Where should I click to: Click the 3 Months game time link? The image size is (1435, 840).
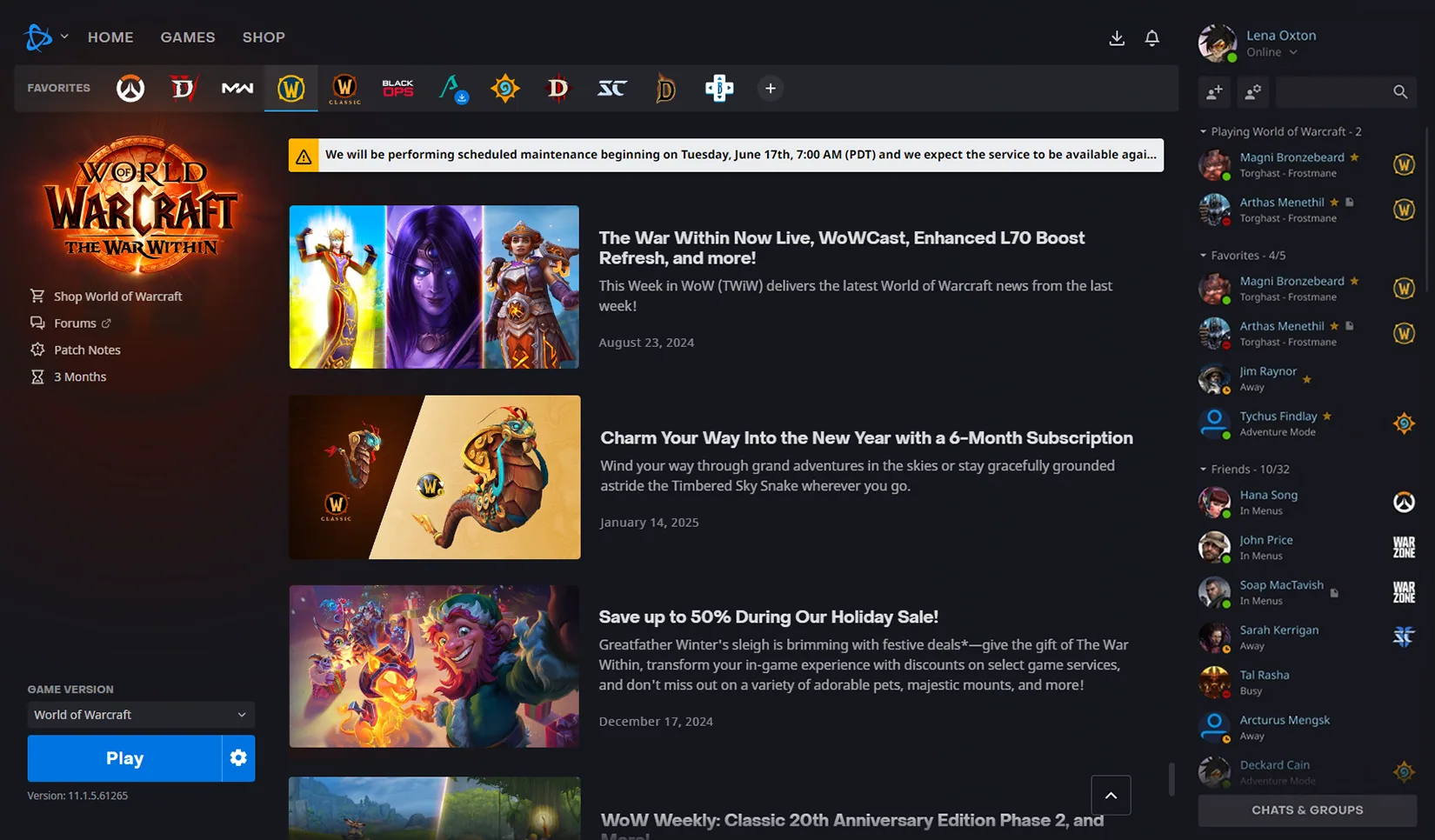[69, 377]
